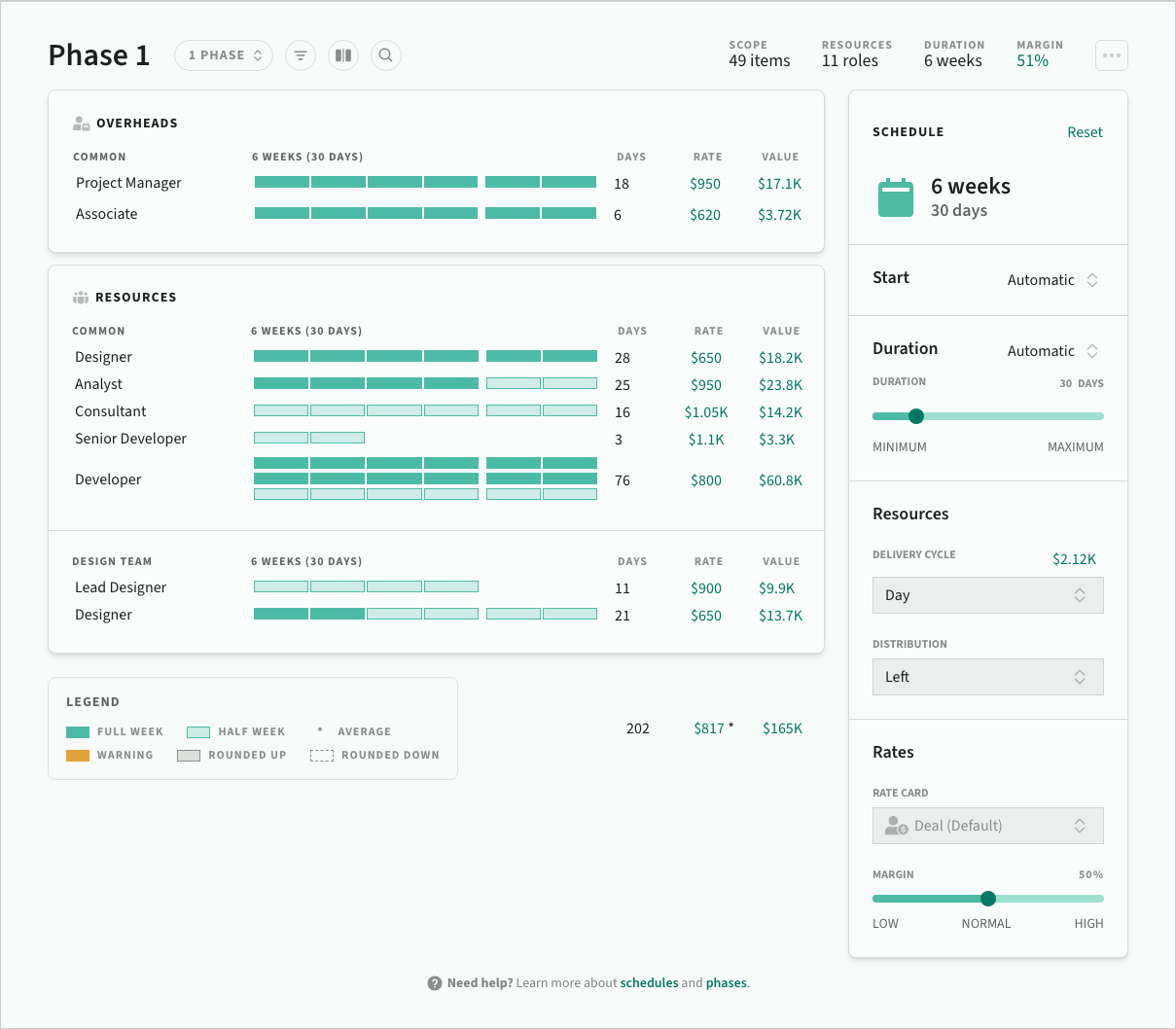Open the schedules help link
1176x1029 pixels.
click(649, 983)
